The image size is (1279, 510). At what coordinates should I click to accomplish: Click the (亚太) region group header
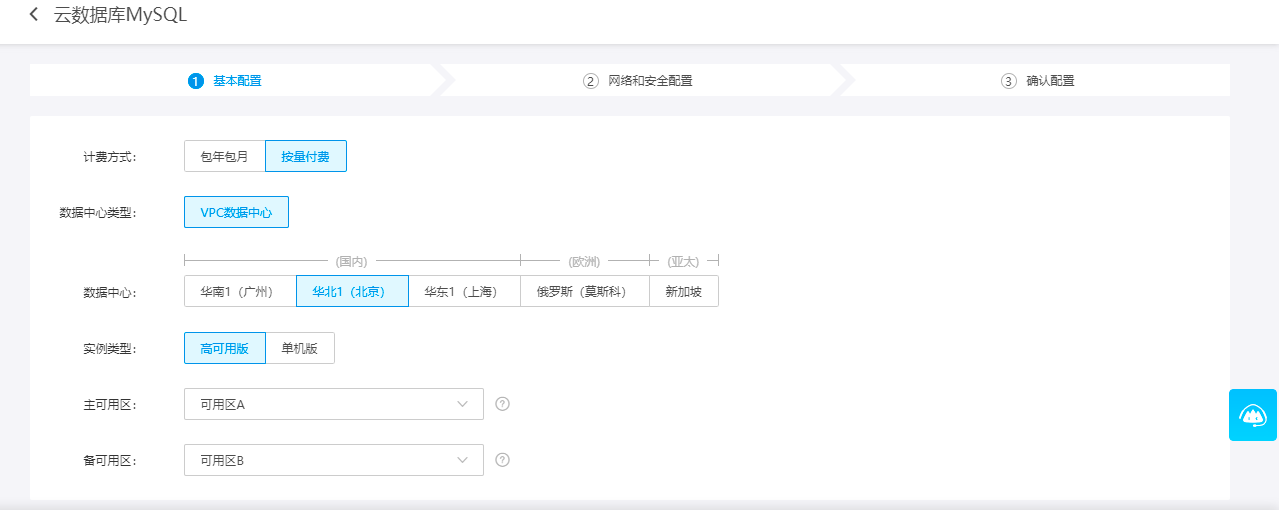(684, 261)
